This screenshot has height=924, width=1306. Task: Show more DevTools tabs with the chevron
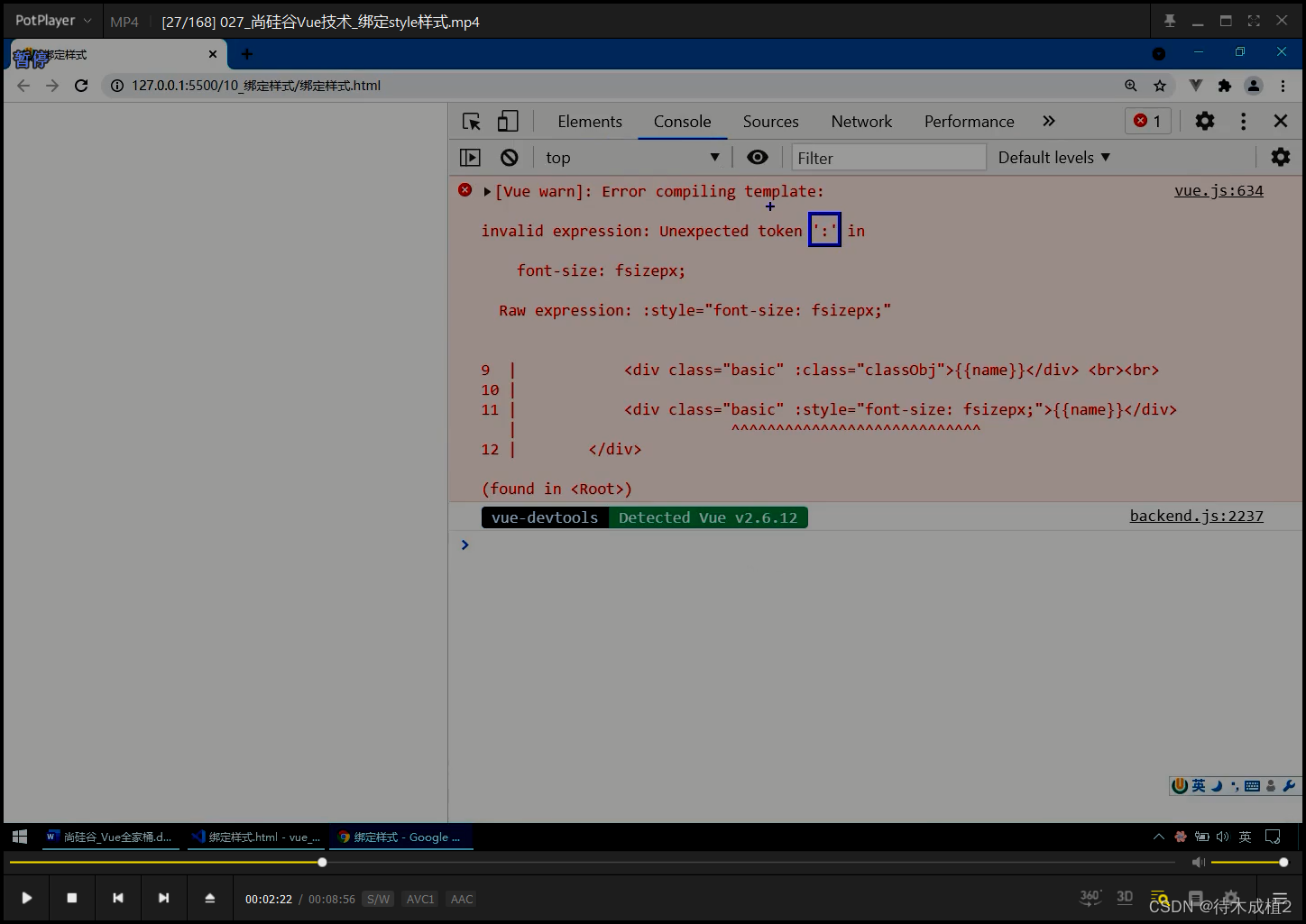click(x=1049, y=121)
